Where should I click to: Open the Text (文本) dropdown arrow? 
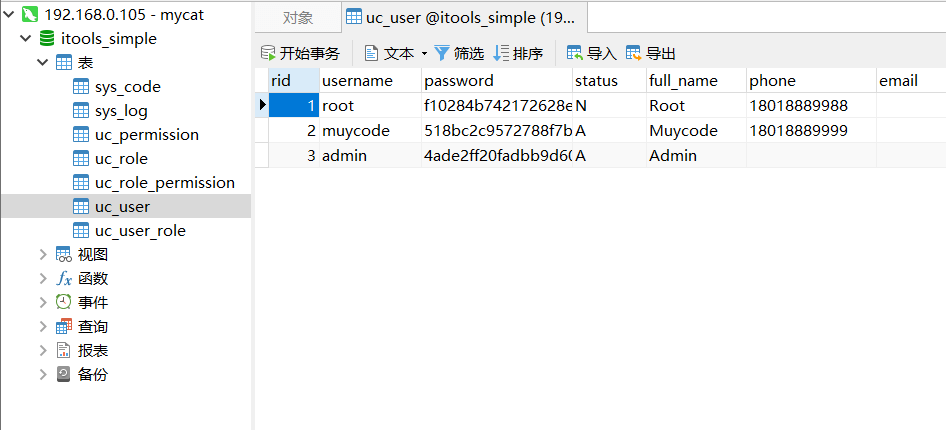[x=424, y=54]
